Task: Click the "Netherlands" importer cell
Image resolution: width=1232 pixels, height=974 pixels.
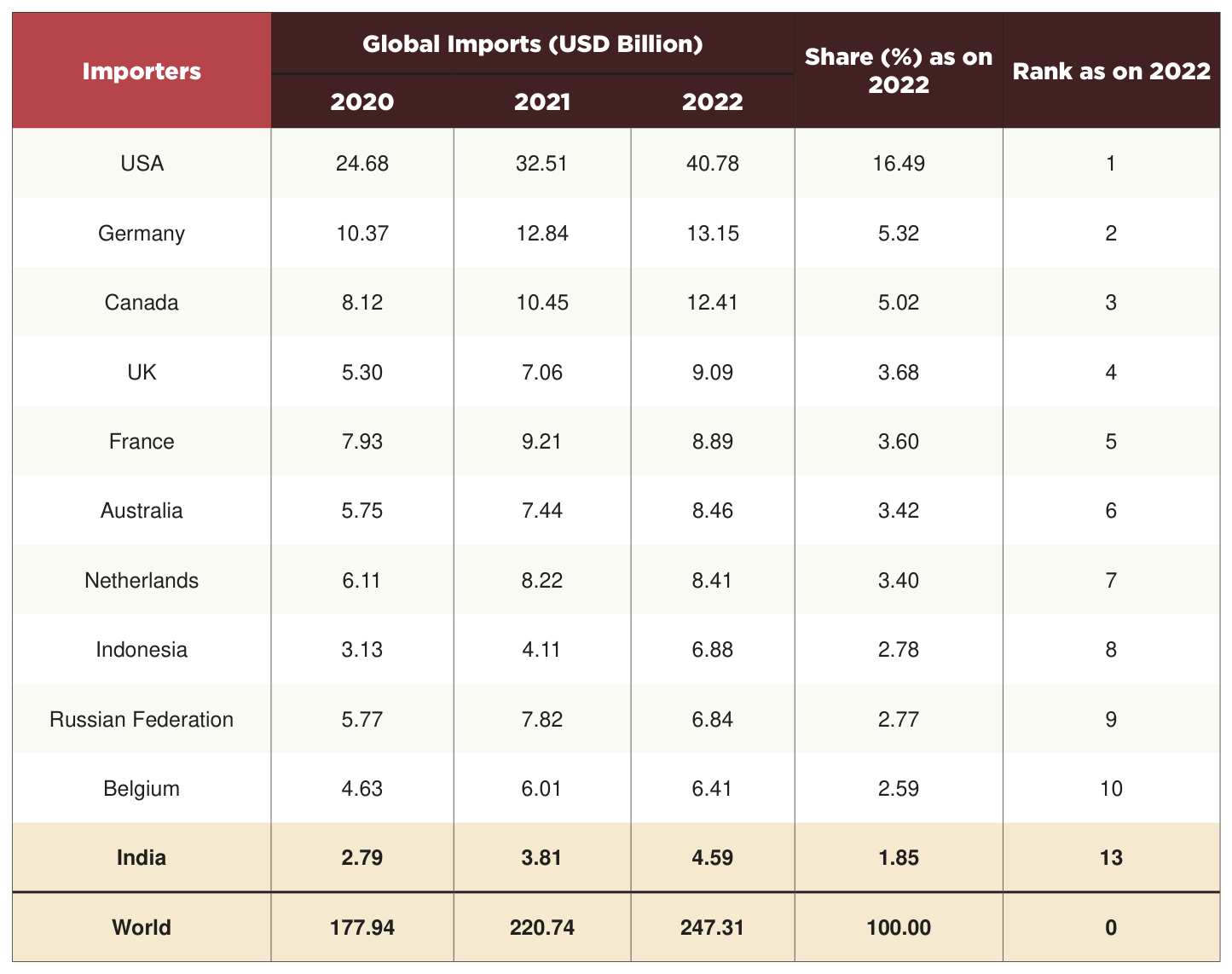Action: point(142,580)
